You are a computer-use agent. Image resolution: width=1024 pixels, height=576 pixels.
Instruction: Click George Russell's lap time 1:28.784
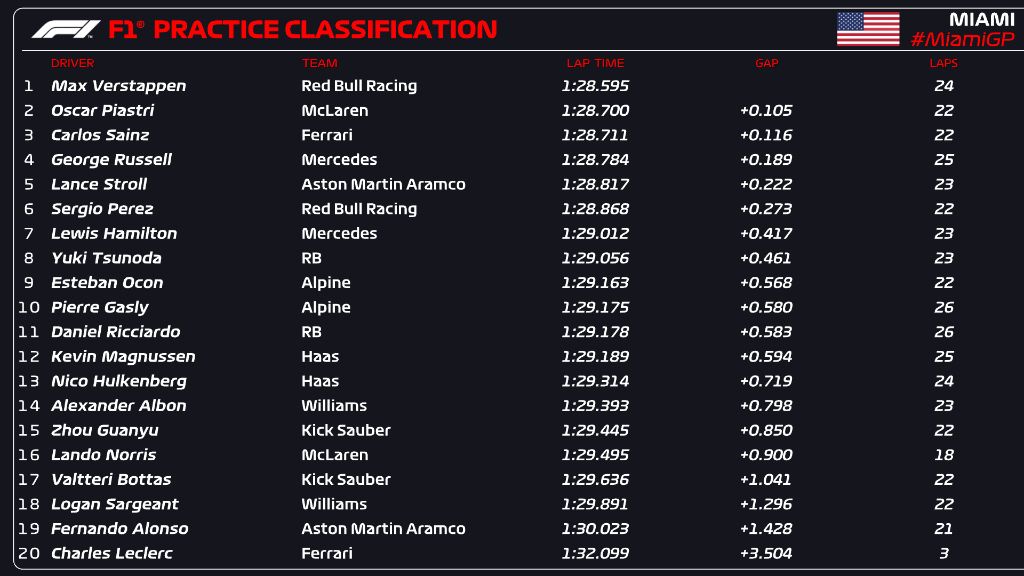point(595,160)
